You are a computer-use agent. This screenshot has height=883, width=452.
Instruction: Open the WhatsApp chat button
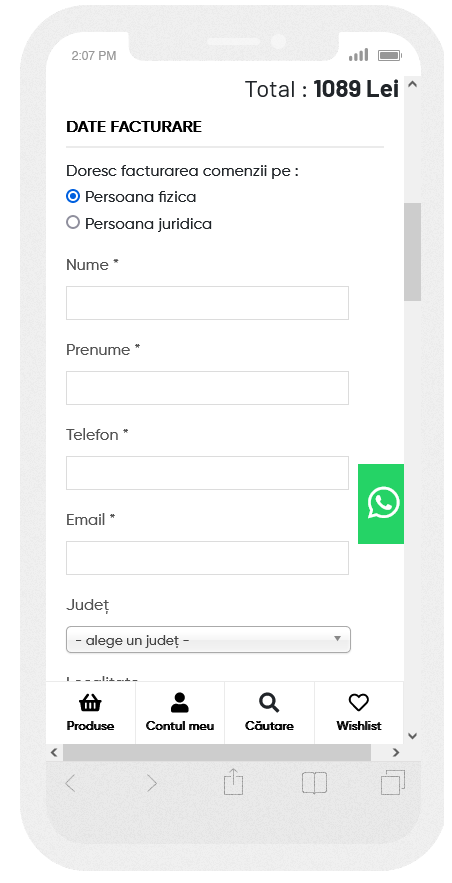pos(381,504)
